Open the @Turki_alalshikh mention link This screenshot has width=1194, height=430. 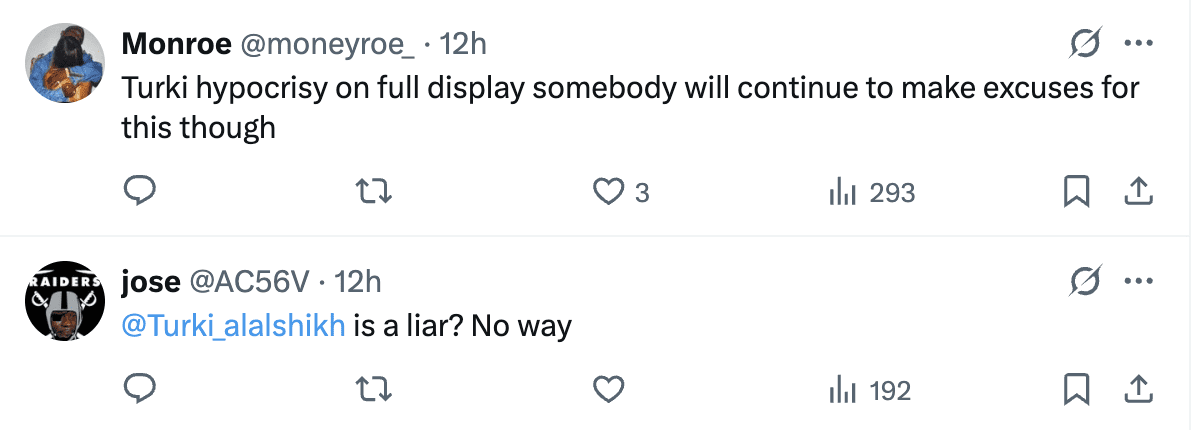click(x=234, y=325)
